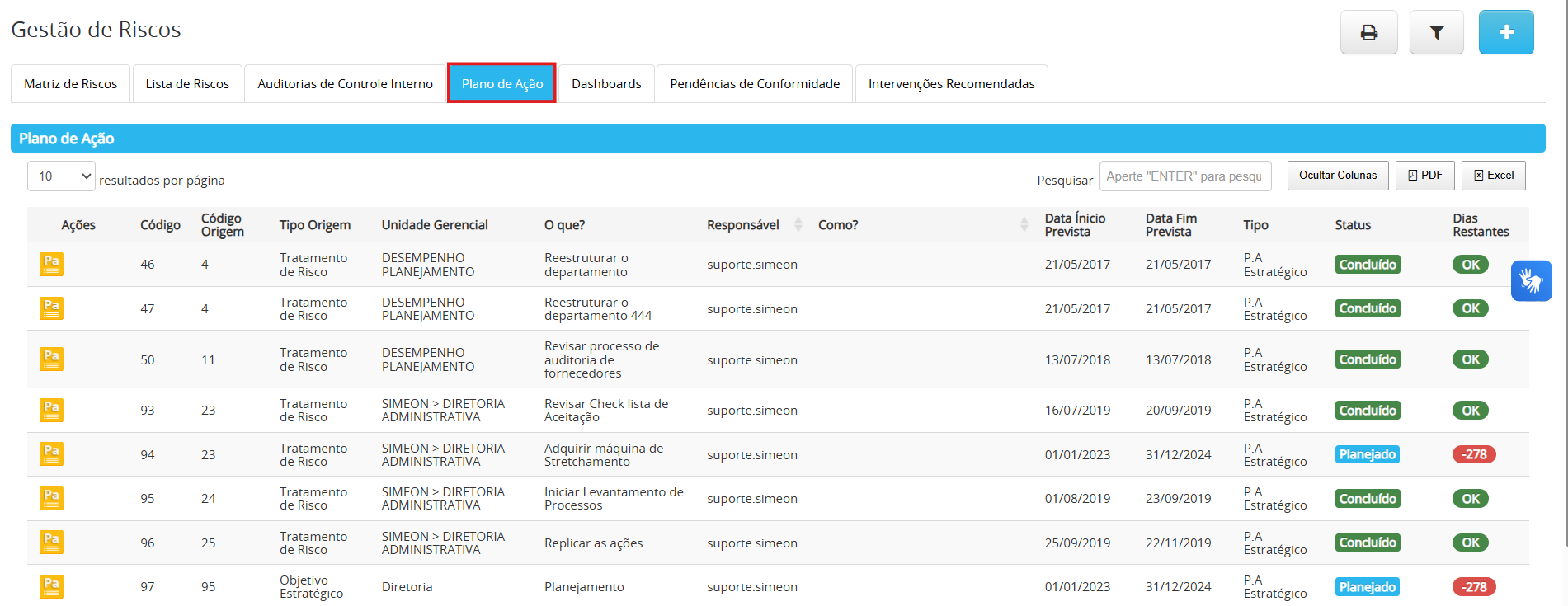Open the sign language accessibility widget

tap(1531, 281)
